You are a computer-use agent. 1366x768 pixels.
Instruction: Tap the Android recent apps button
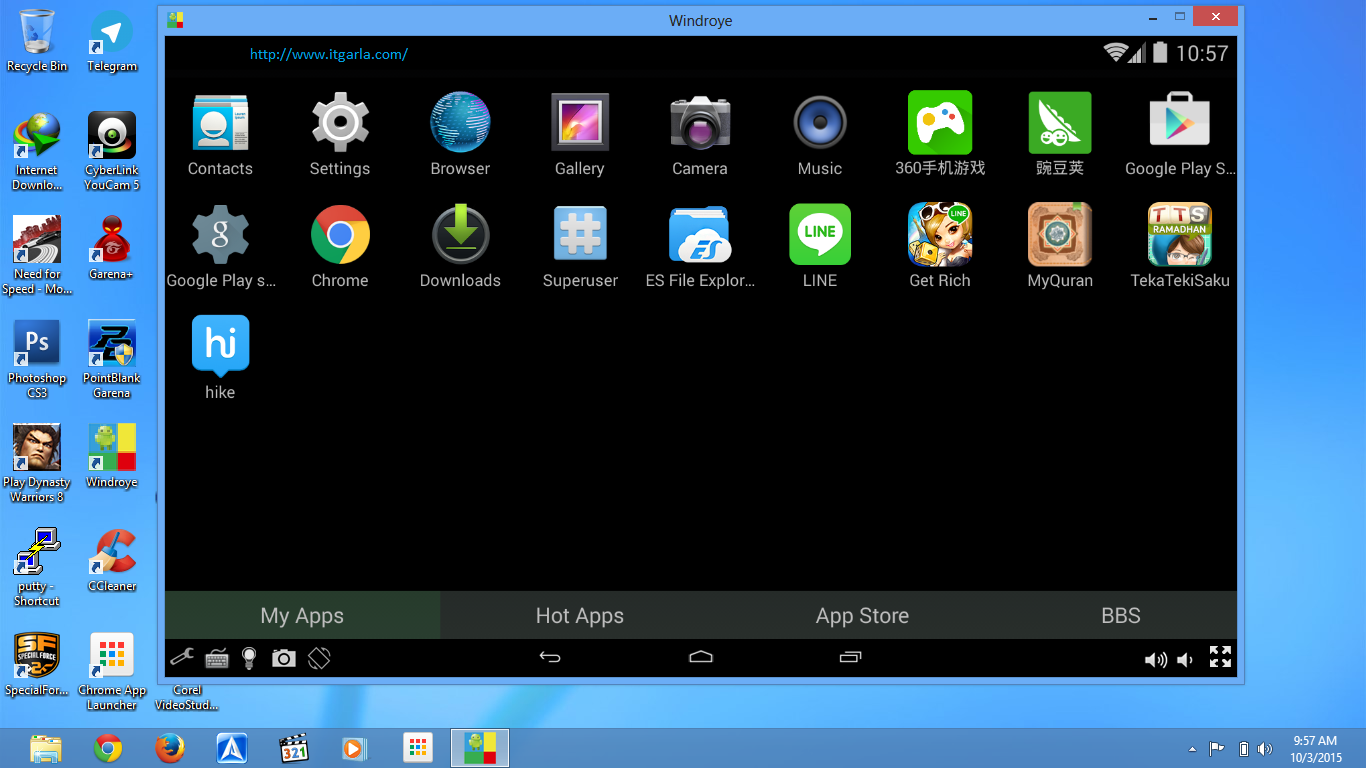[x=850, y=657]
